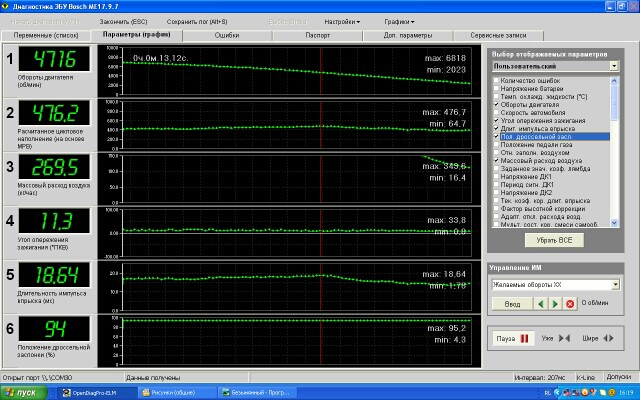This screenshot has width=640, height=400.
Task: Click Сохранить лог (Alt+S)
Action: pos(197,22)
